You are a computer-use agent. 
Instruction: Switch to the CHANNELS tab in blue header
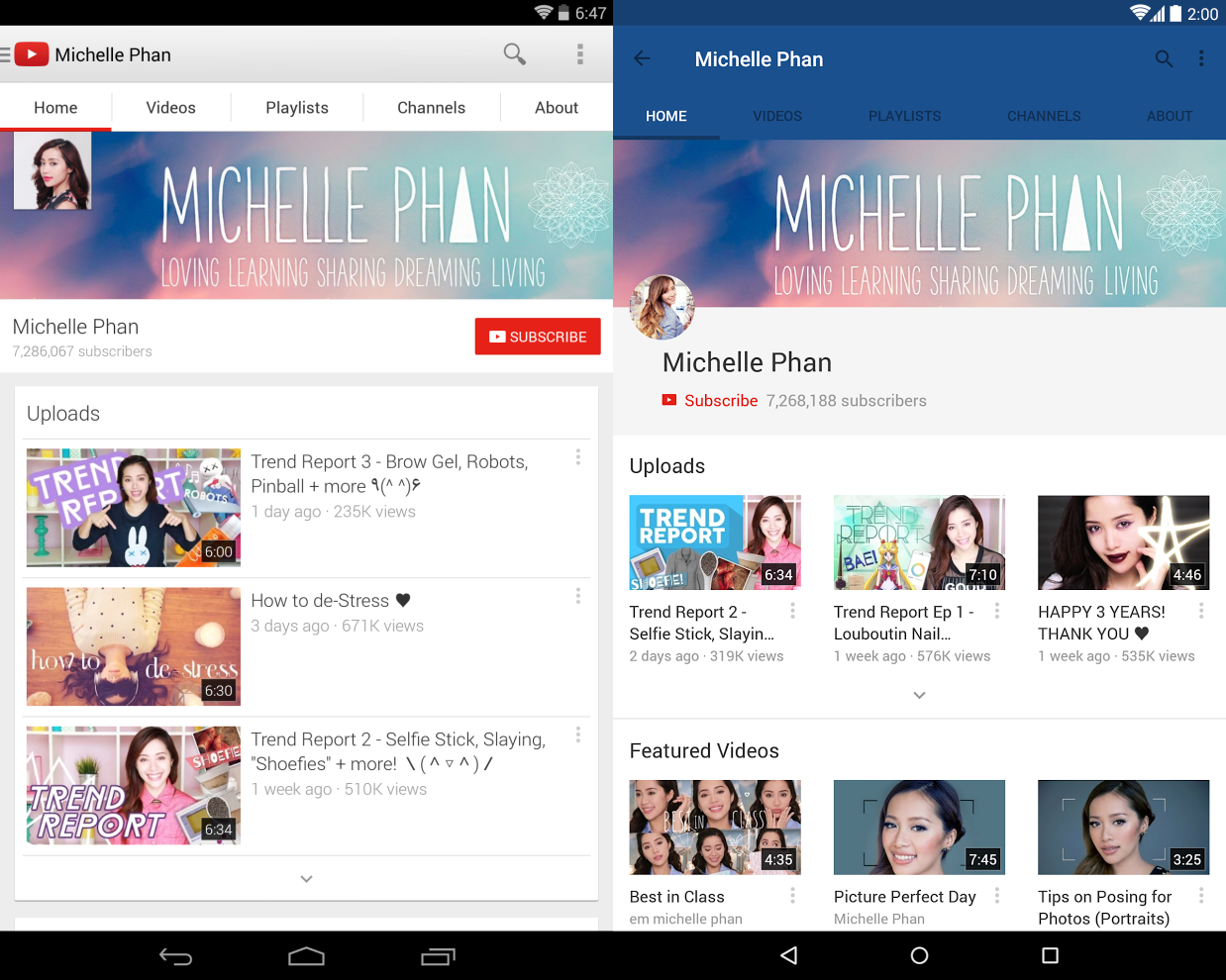click(1044, 116)
